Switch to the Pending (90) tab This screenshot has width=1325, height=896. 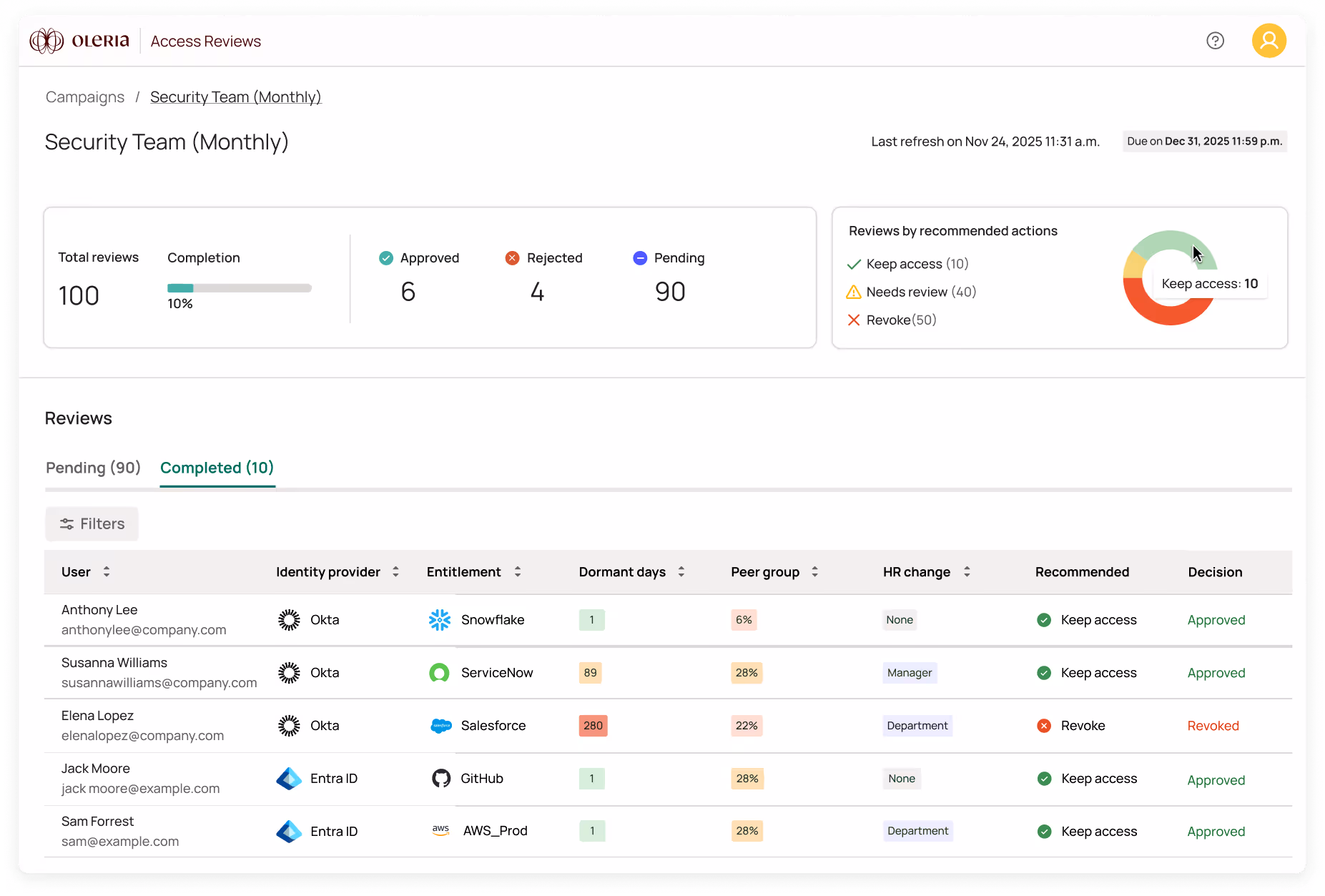point(93,468)
